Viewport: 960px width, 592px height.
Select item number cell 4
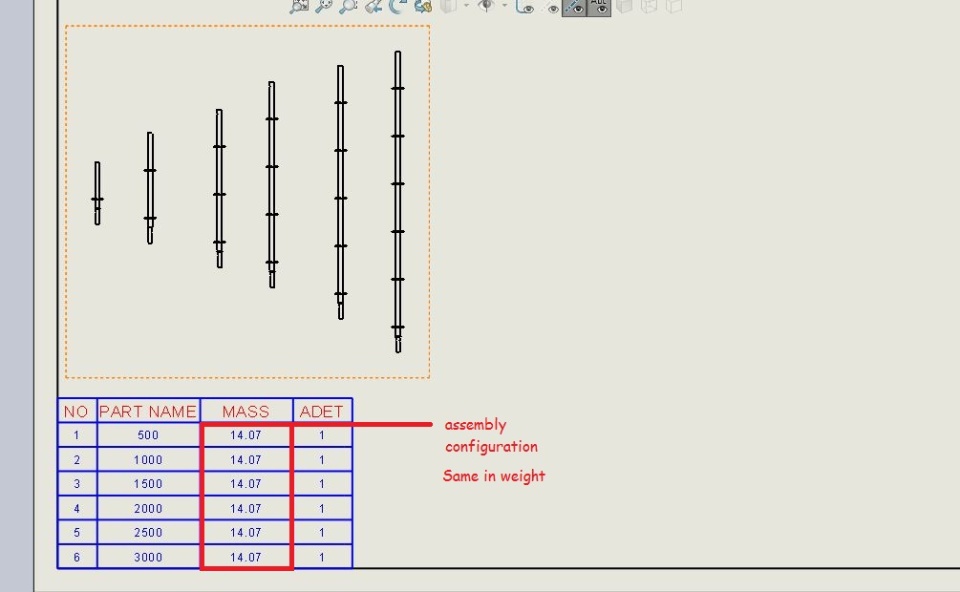[x=77, y=508]
